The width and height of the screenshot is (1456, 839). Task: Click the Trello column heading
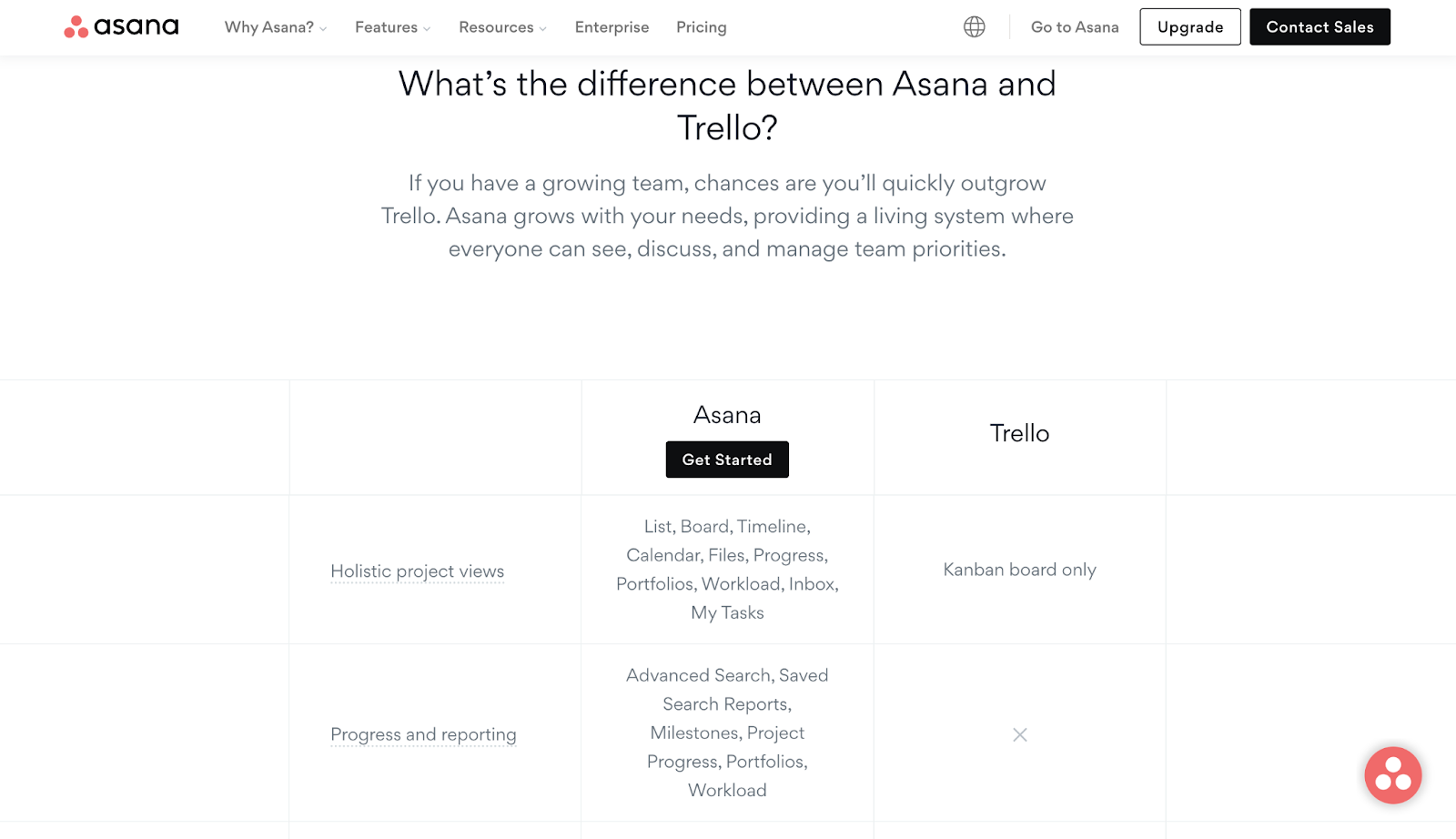click(1019, 433)
